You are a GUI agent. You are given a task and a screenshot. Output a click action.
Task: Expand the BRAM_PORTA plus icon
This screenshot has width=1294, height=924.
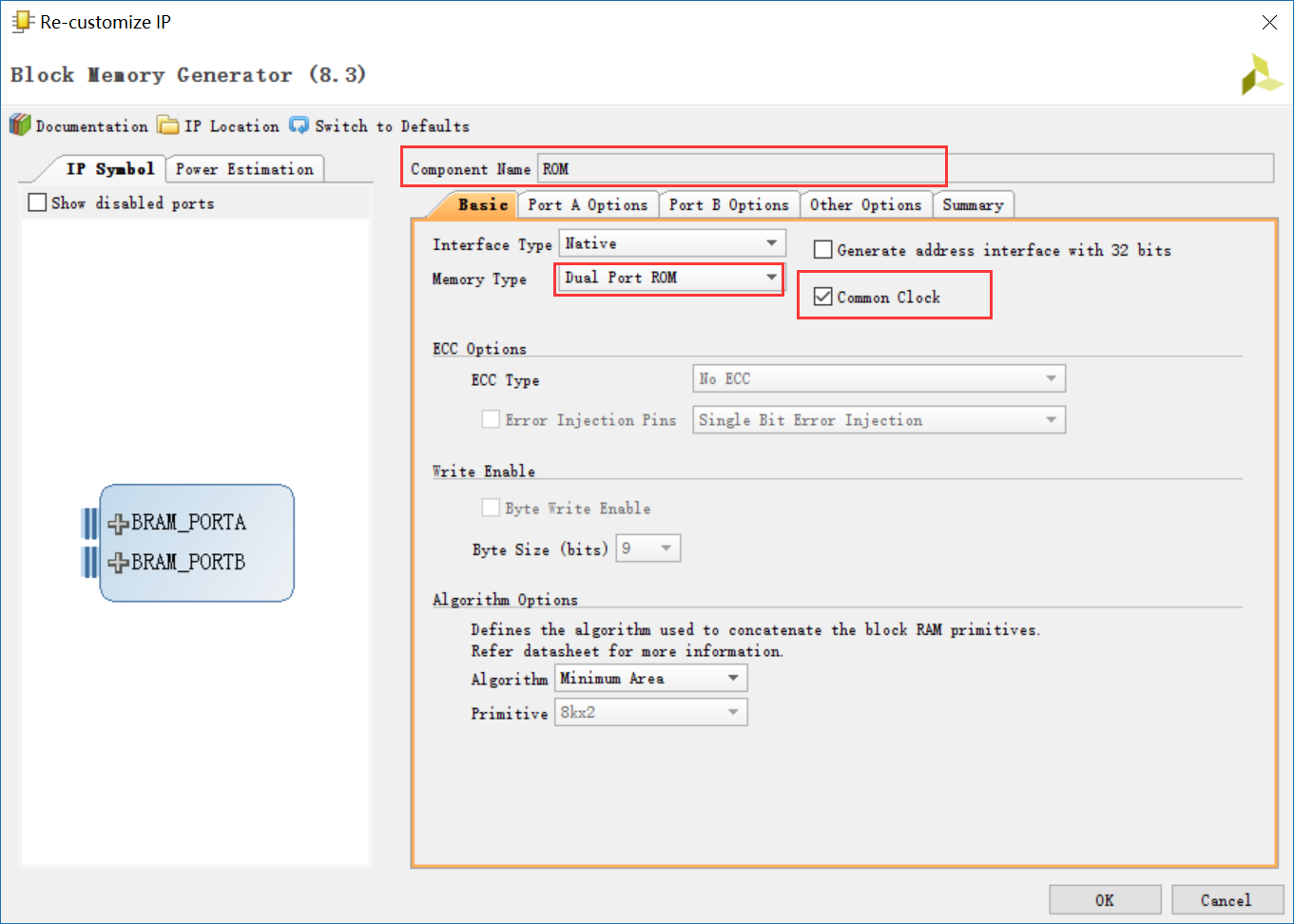118,523
